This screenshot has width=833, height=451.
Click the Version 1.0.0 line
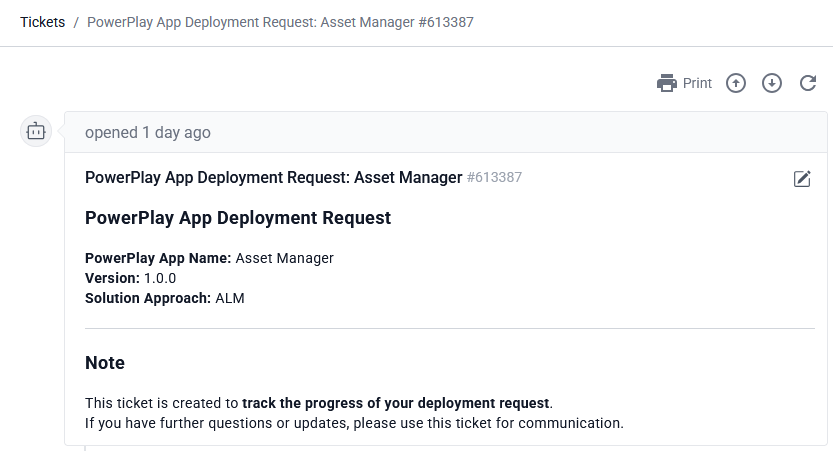point(130,278)
